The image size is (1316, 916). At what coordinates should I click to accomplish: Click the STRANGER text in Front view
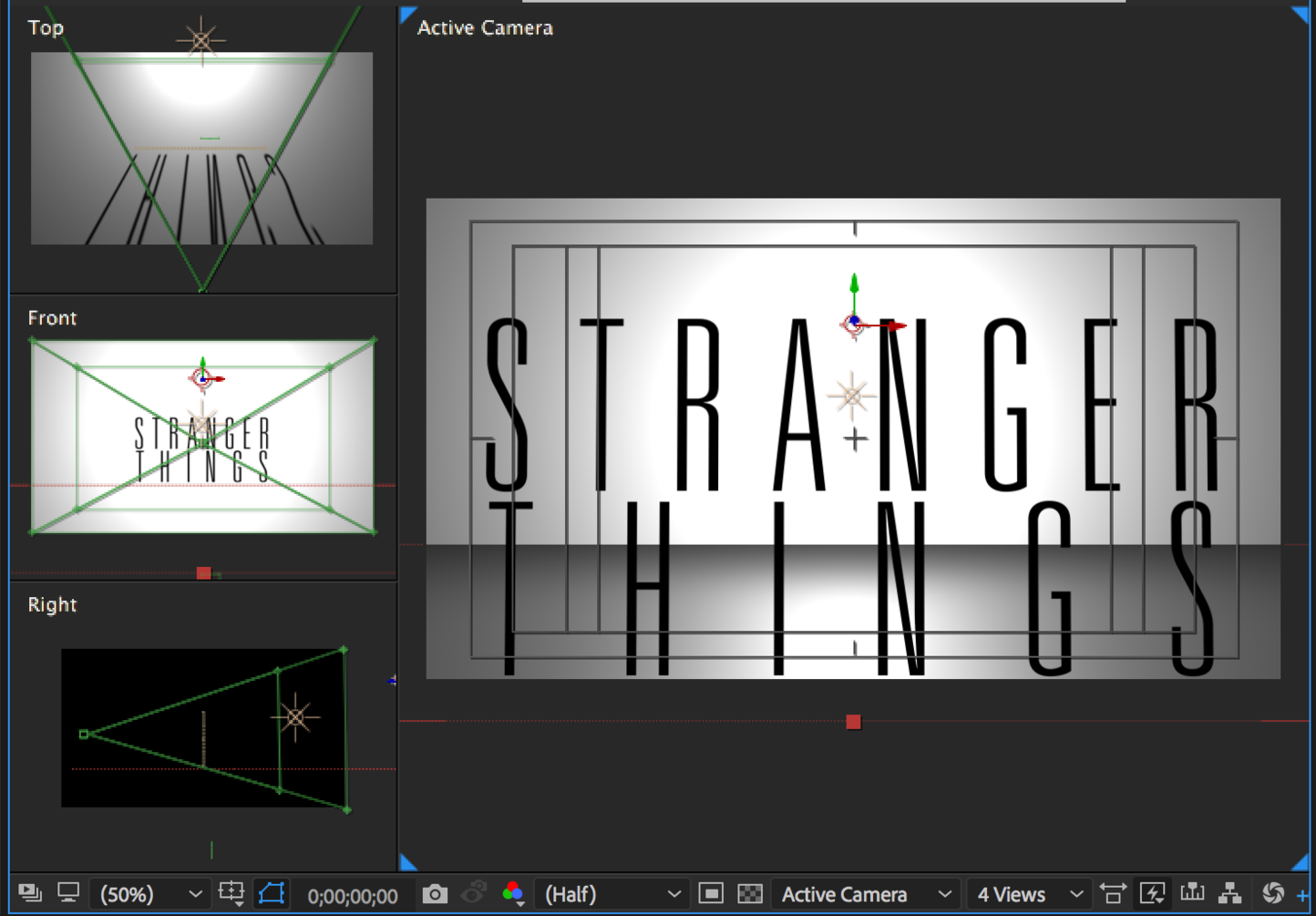202,433
